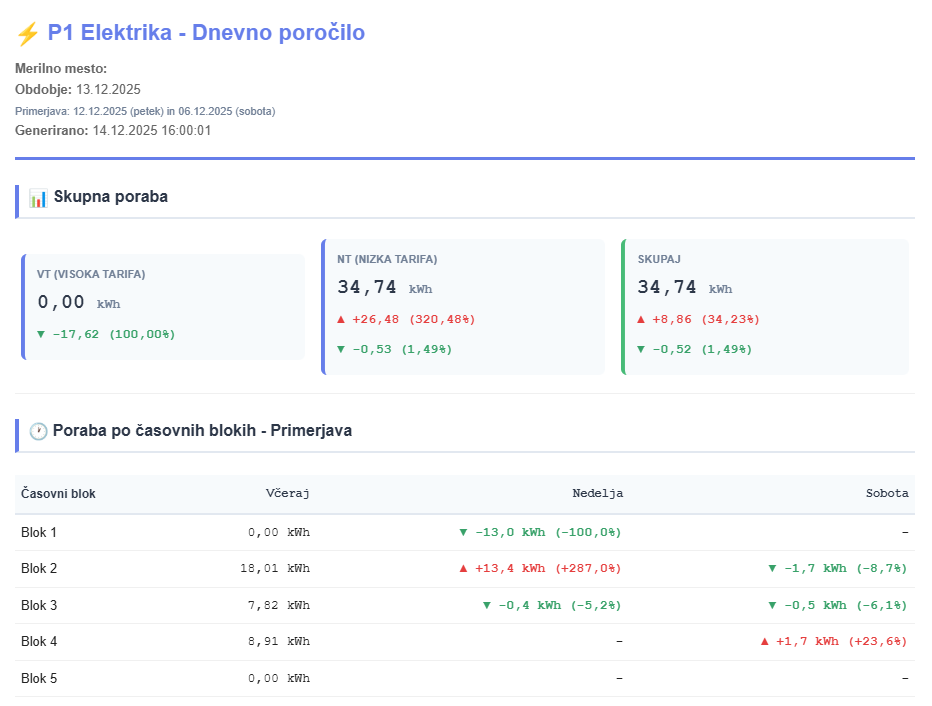This screenshot has height=706, width=932.
Task: Click the Generirano timestamp line
Action: (x=113, y=130)
